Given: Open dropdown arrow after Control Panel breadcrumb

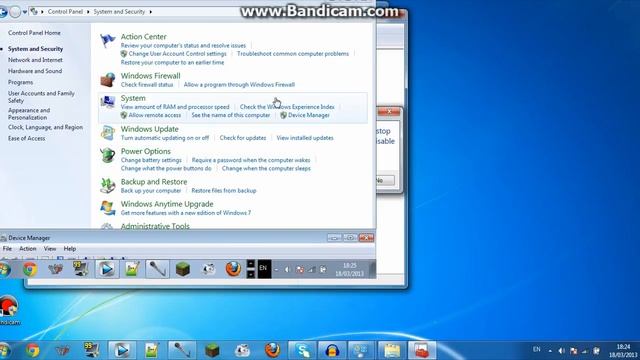Looking at the screenshot, I should click(x=88, y=12).
